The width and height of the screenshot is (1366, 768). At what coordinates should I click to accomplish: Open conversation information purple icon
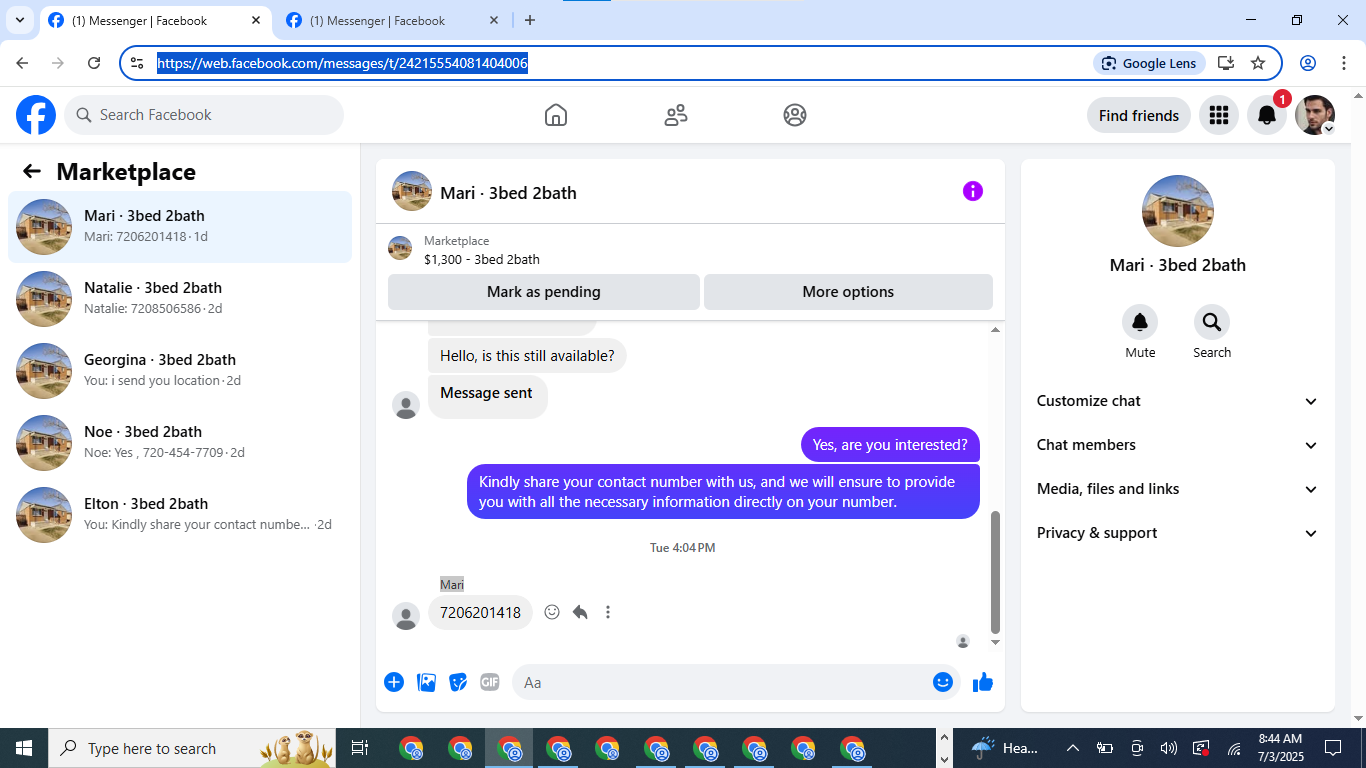[x=973, y=191]
